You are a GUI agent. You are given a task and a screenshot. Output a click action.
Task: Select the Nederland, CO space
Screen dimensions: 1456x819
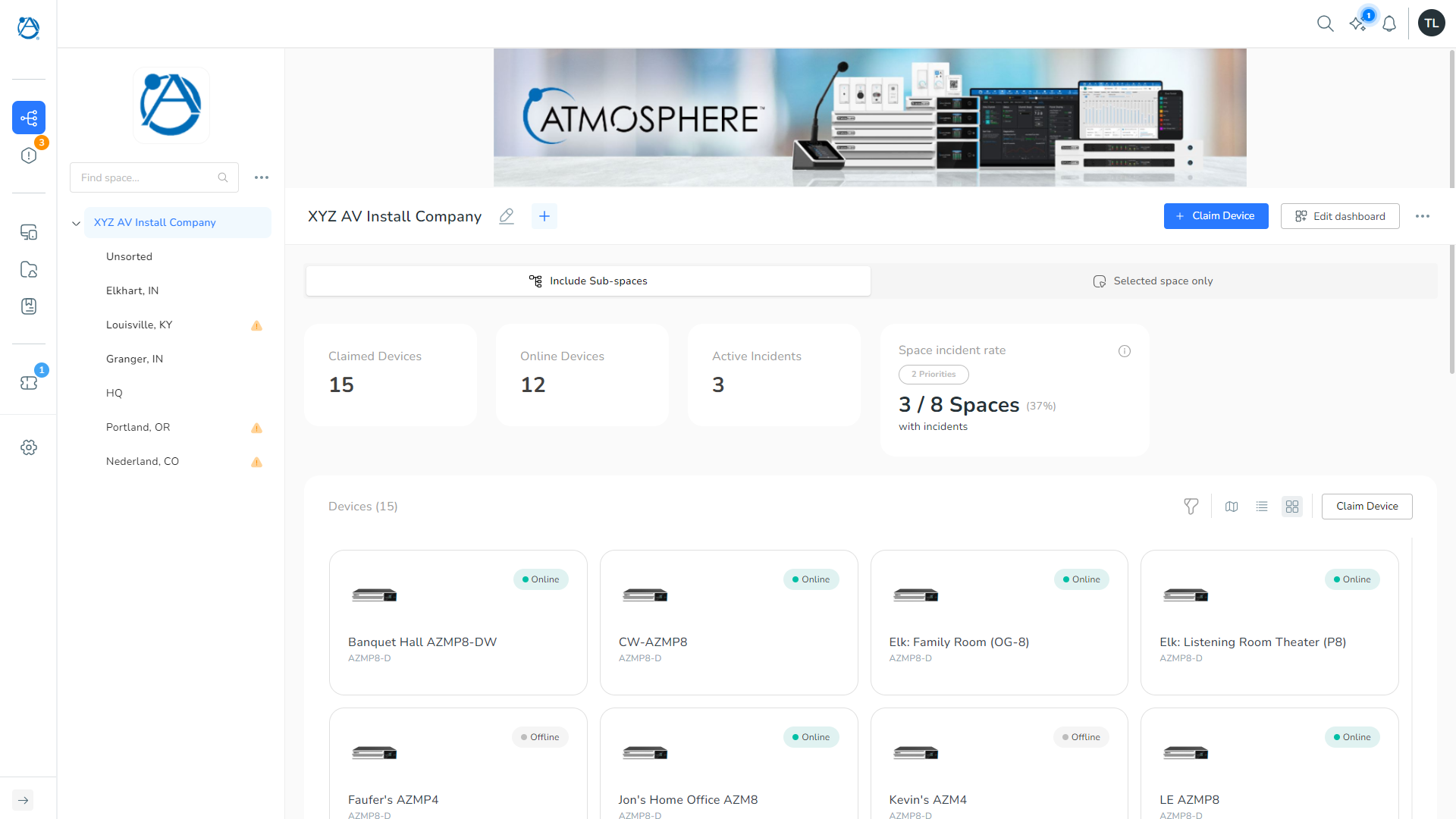click(143, 461)
